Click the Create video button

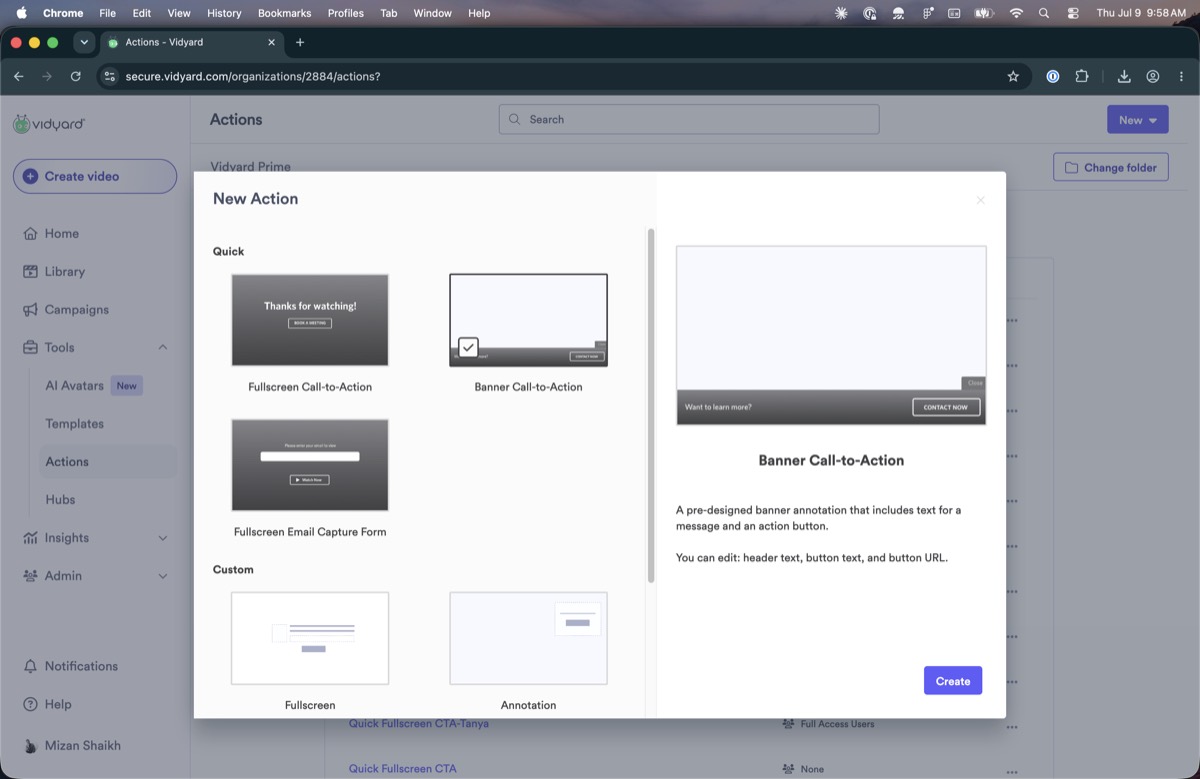tap(95, 176)
